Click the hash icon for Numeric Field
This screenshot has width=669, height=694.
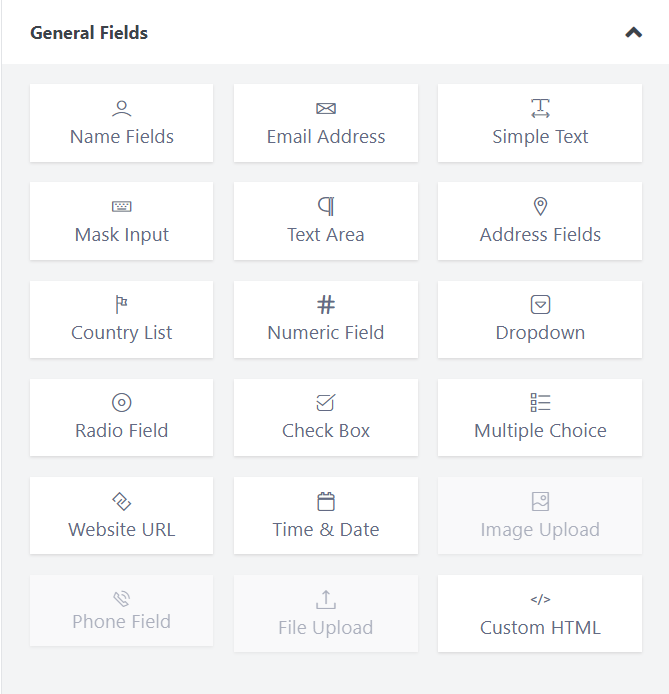coord(326,304)
